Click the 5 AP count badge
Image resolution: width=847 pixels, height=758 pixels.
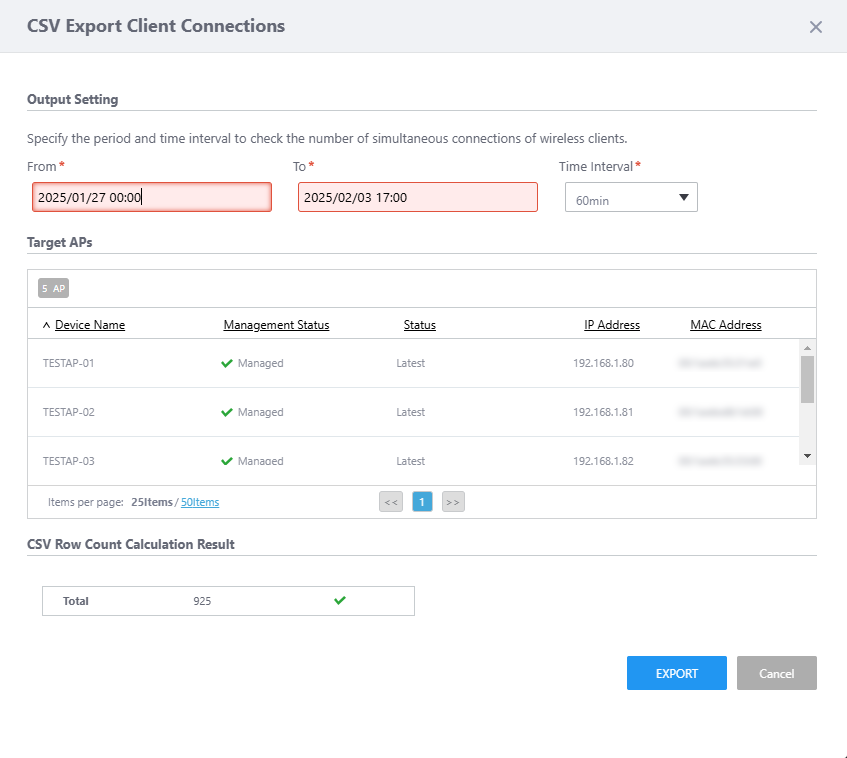[54, 289]
